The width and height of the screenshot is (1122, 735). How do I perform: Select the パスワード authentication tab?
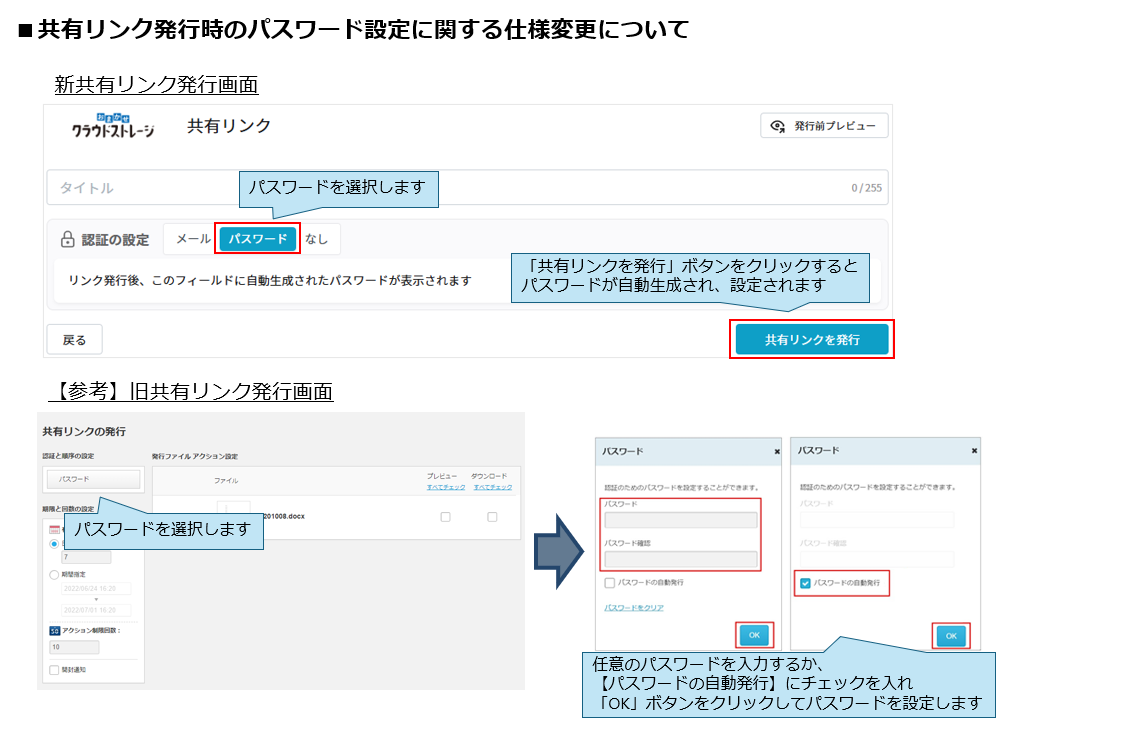coord(258,239)
